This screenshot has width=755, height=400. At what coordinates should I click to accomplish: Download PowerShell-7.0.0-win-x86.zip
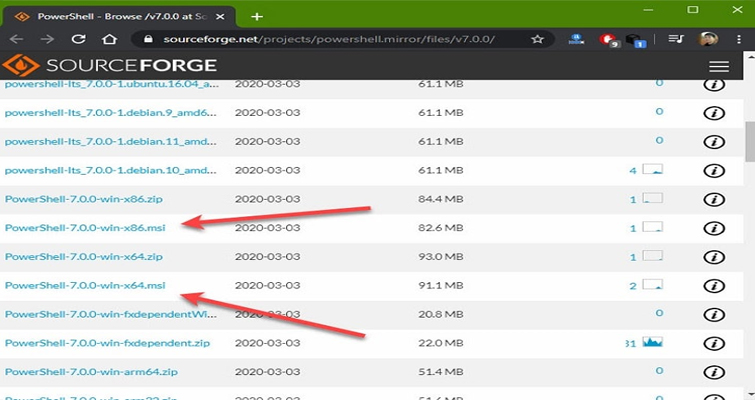pyautogui.click(x=84, y=199)
